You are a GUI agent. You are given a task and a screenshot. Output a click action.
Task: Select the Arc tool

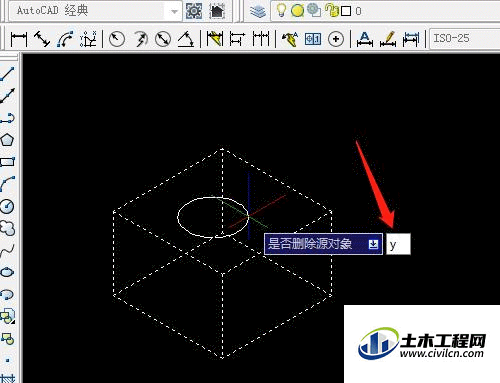pyautogui.click(x=7, y=184)
